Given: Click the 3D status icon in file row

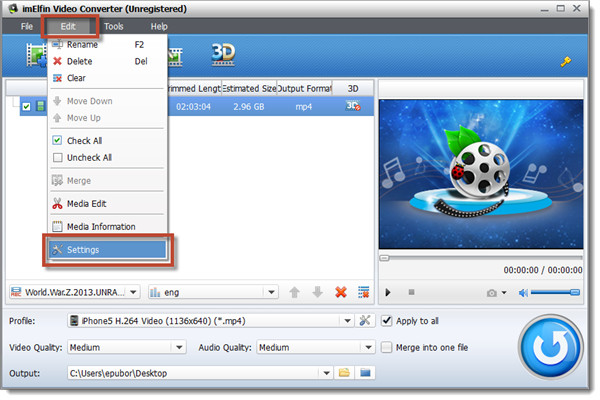Looking at the screenshot, I should tap(352, 106).
